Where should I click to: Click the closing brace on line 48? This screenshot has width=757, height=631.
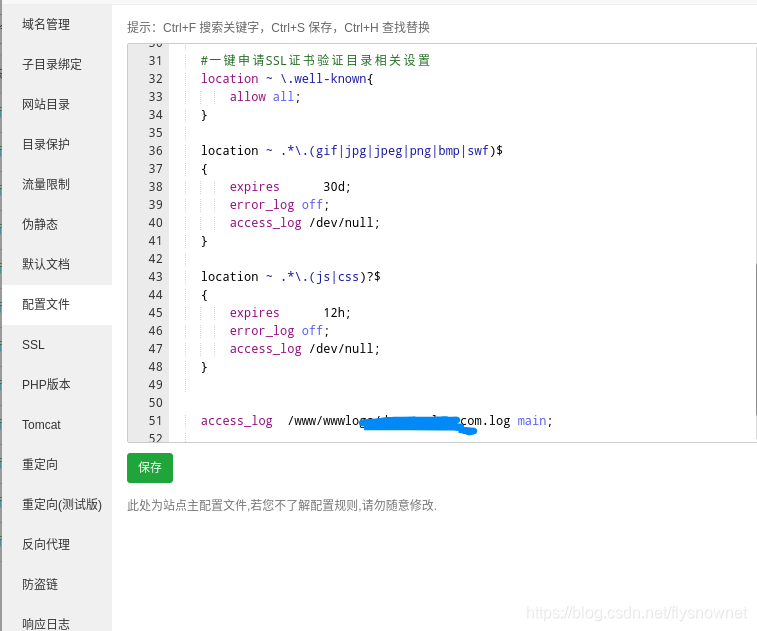pyautogui.click(x=204, y=367)
